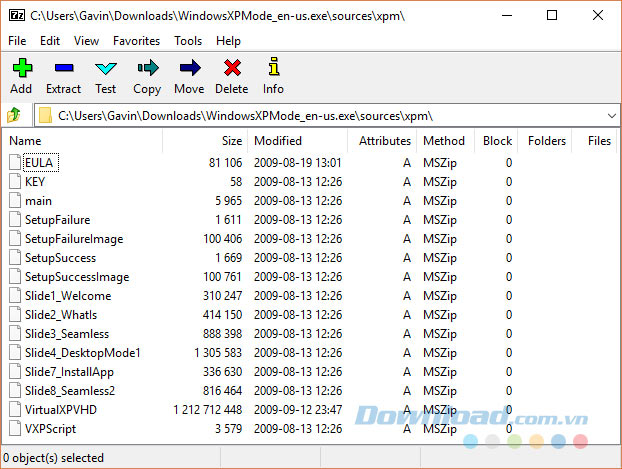The width and height of the screenshot is (622, 469).
Task: Click the 7z app icon in title bar
Action: pos(17,15)
